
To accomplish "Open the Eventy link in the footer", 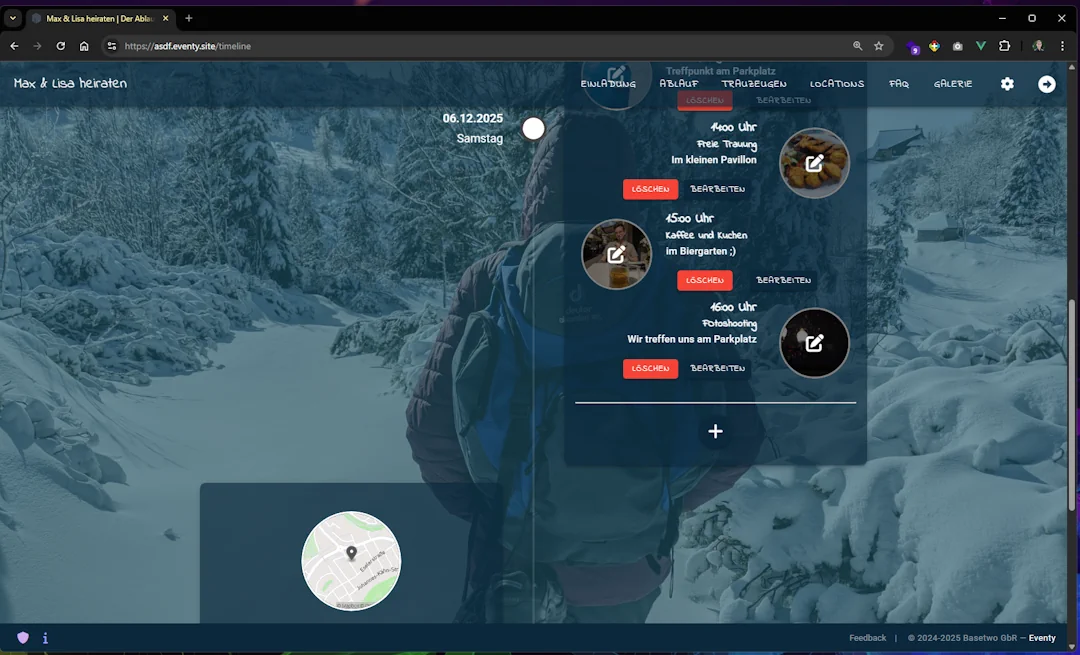I will click(x=1042, y=638).
